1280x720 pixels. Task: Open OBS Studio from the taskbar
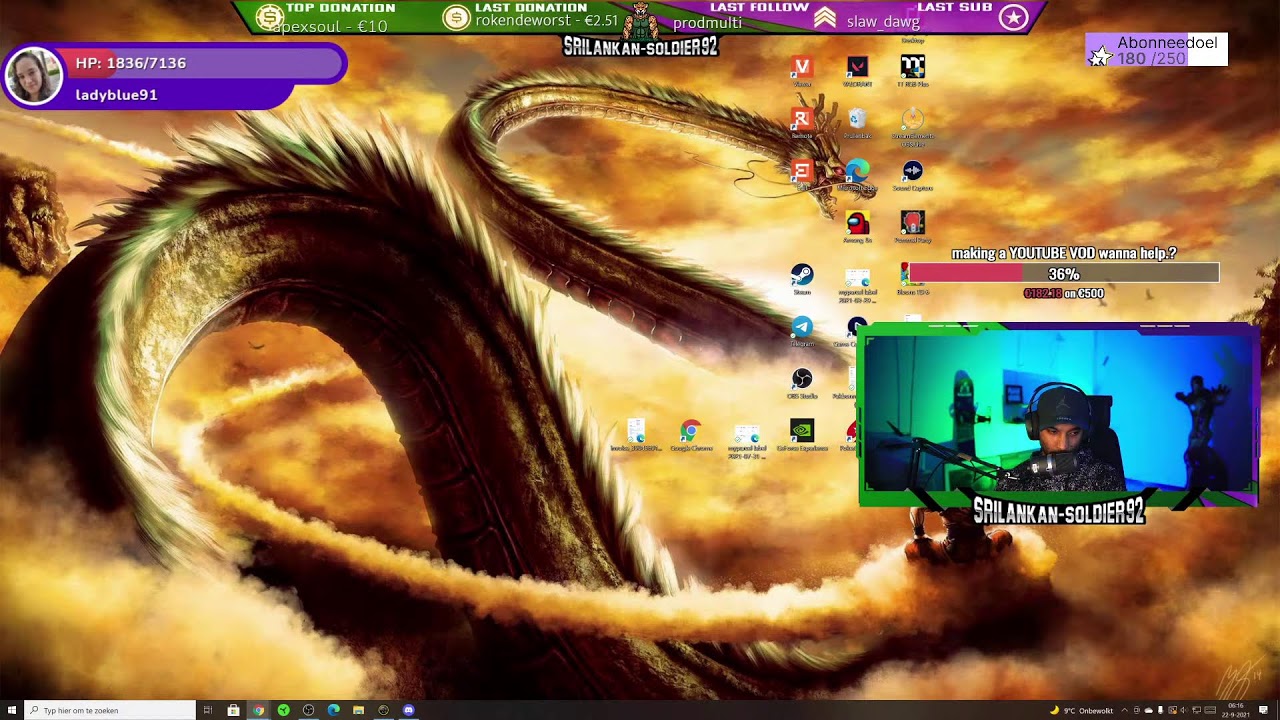(308, 710)
